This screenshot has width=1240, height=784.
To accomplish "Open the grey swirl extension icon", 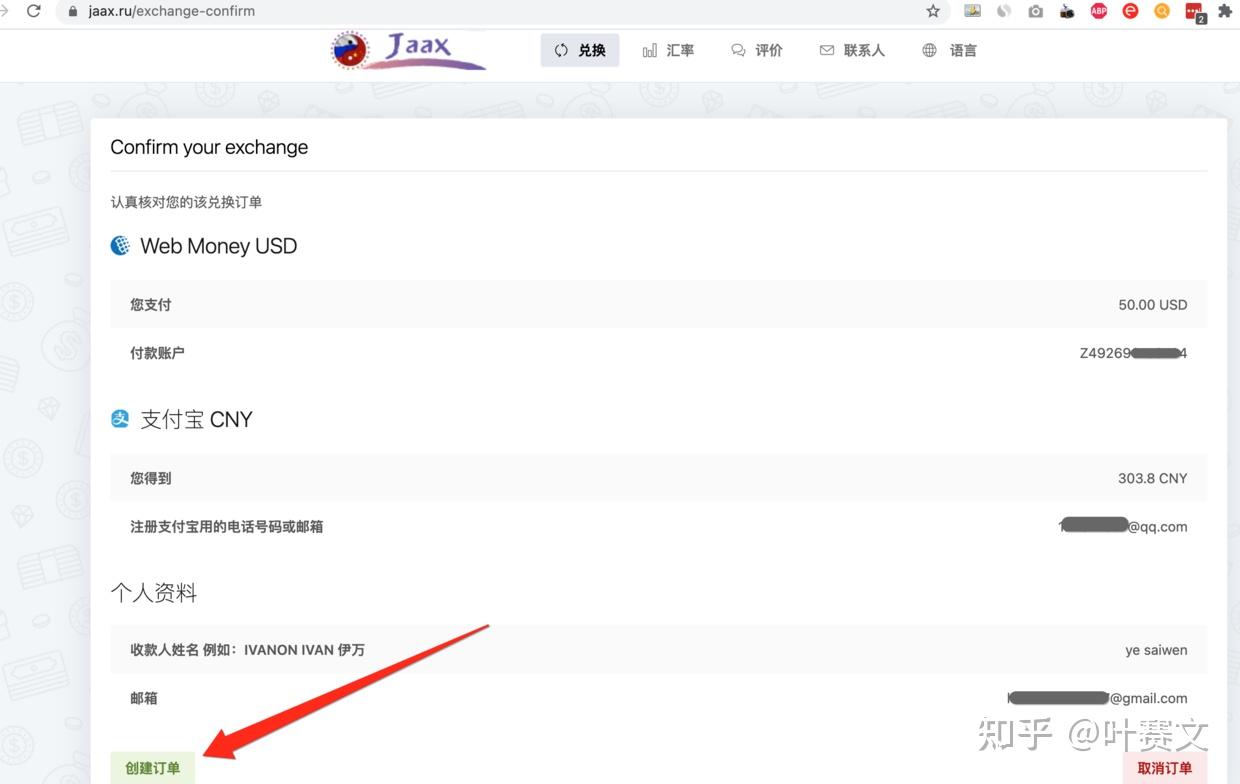I will click(x=1004, y=11).
